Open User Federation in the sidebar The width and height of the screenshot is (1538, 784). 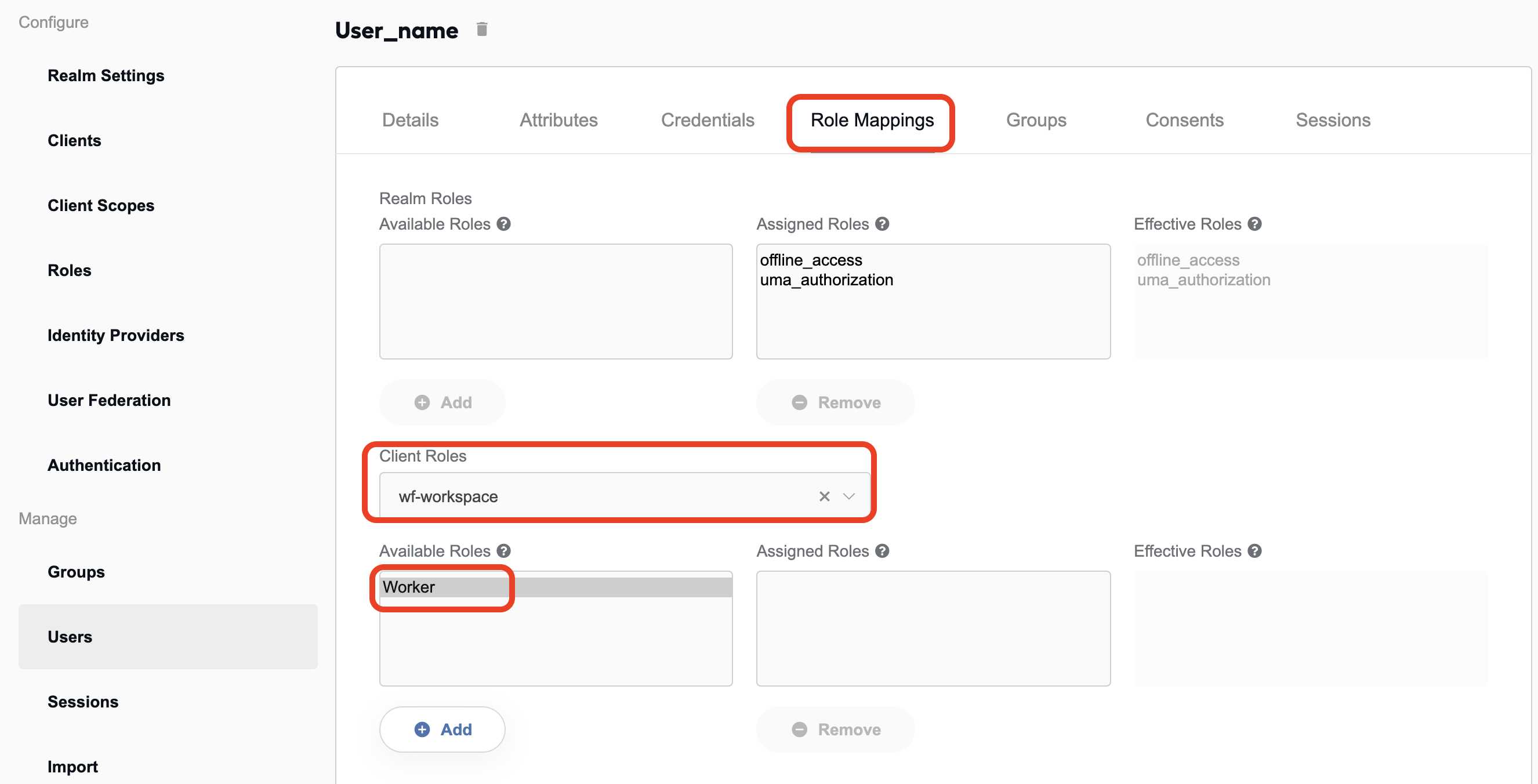point(109,400)
